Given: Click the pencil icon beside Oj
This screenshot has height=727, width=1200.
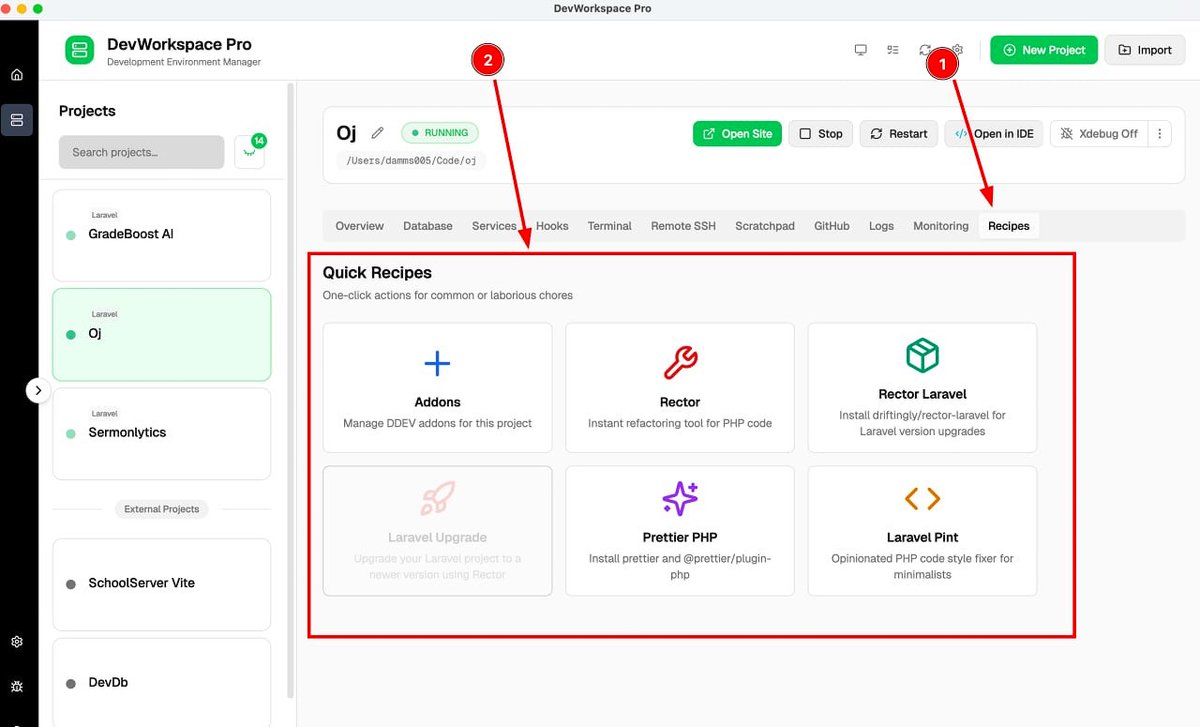Looking at the screenshot, I should [377, 133].
